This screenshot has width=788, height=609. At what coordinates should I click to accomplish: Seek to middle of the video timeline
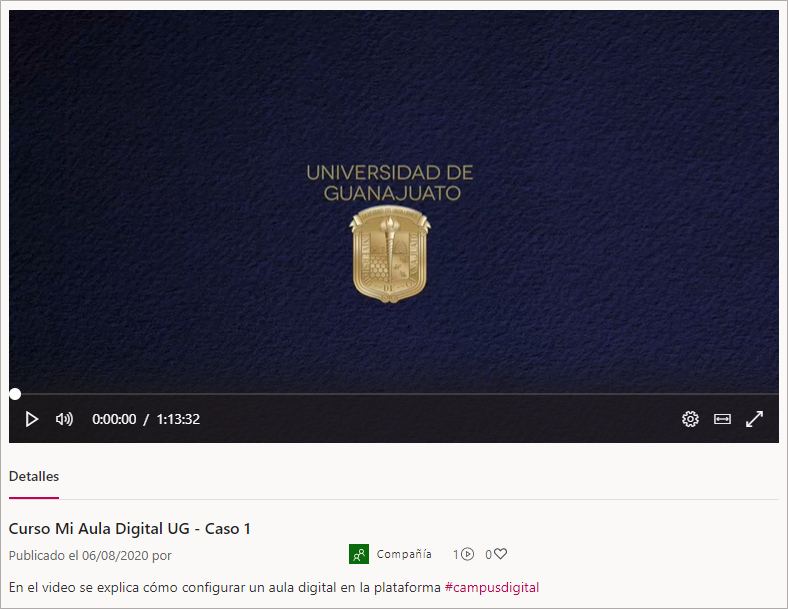click(x=394, y=394)
